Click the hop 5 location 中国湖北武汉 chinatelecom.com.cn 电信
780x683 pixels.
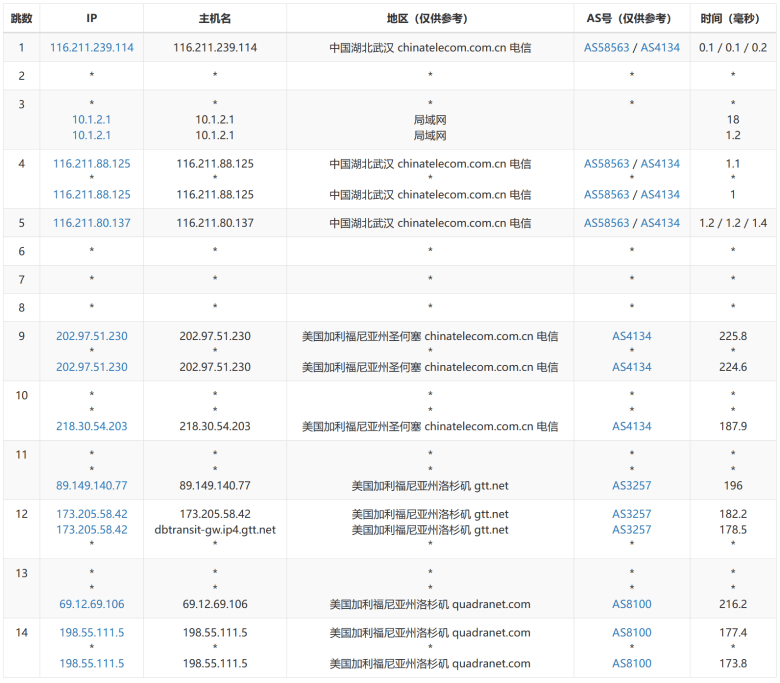(x=430, y=223)
